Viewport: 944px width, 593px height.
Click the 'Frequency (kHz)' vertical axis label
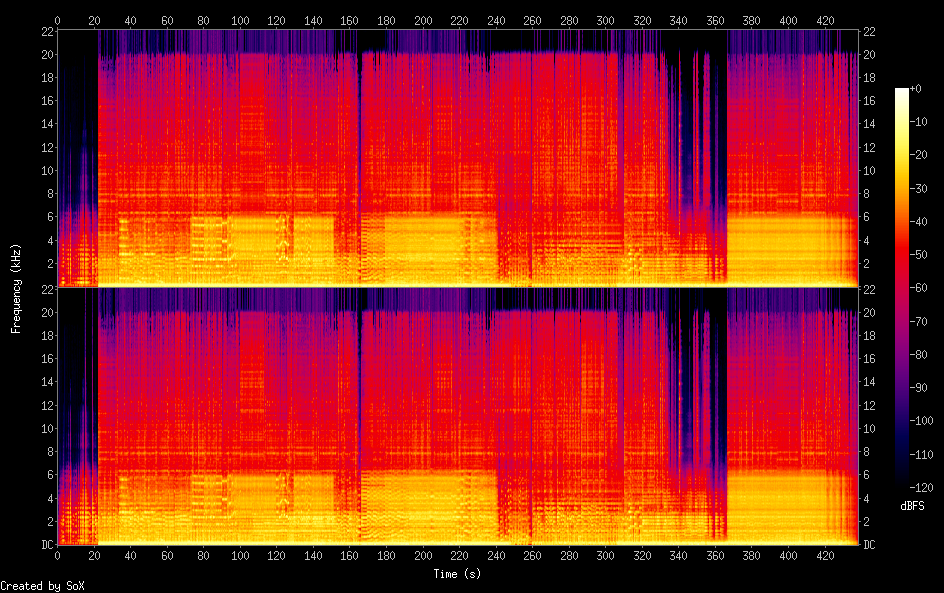(16, 288)
